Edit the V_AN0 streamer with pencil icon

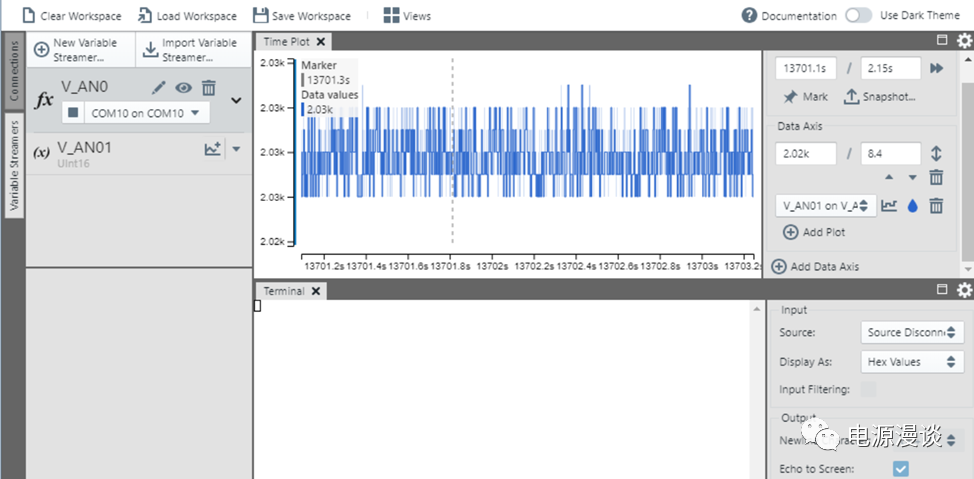click(158, 88)
